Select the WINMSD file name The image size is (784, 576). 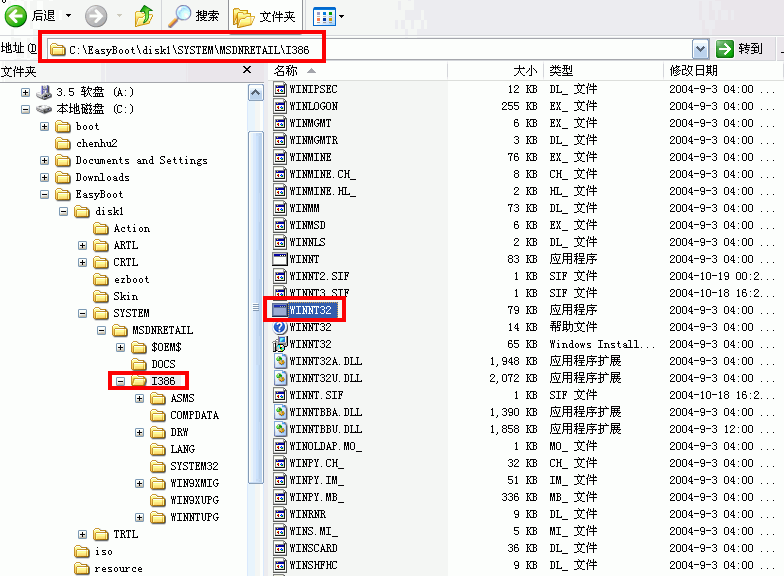coord(307,226)
